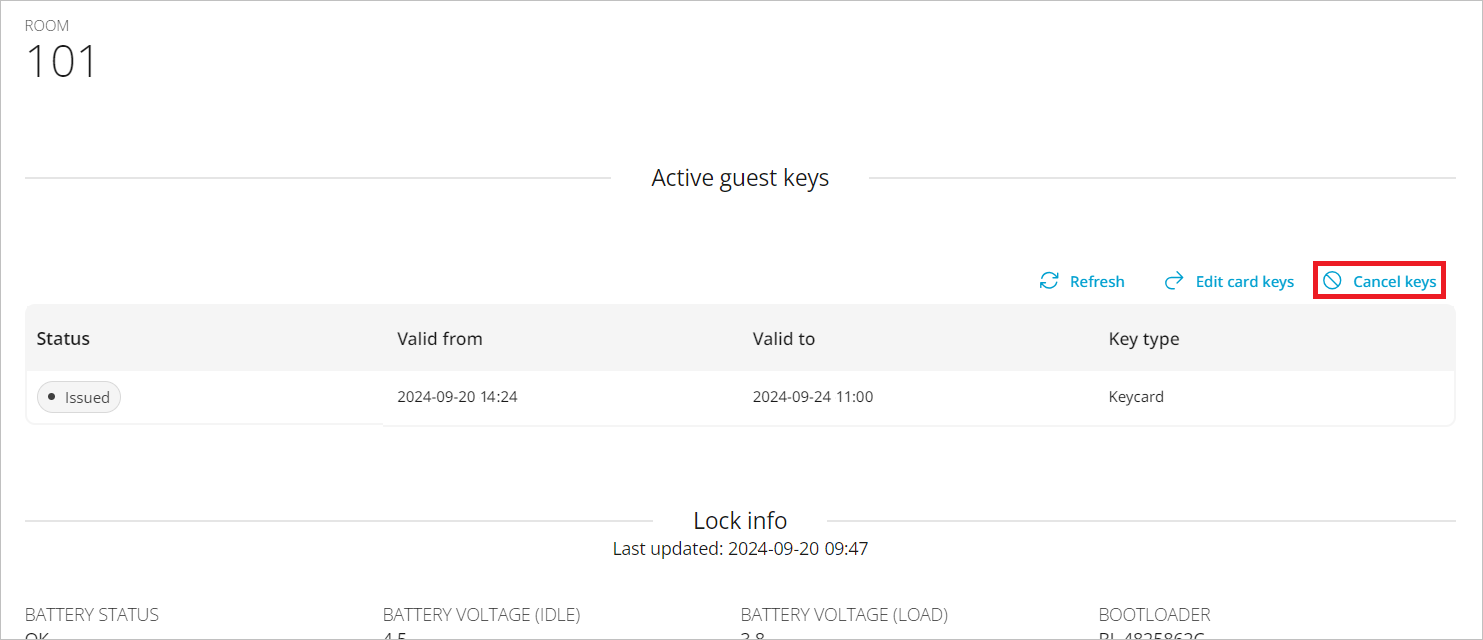Choose Cancel keys action
This screenshot has height=640, width=1483.
click(1394, 282)
